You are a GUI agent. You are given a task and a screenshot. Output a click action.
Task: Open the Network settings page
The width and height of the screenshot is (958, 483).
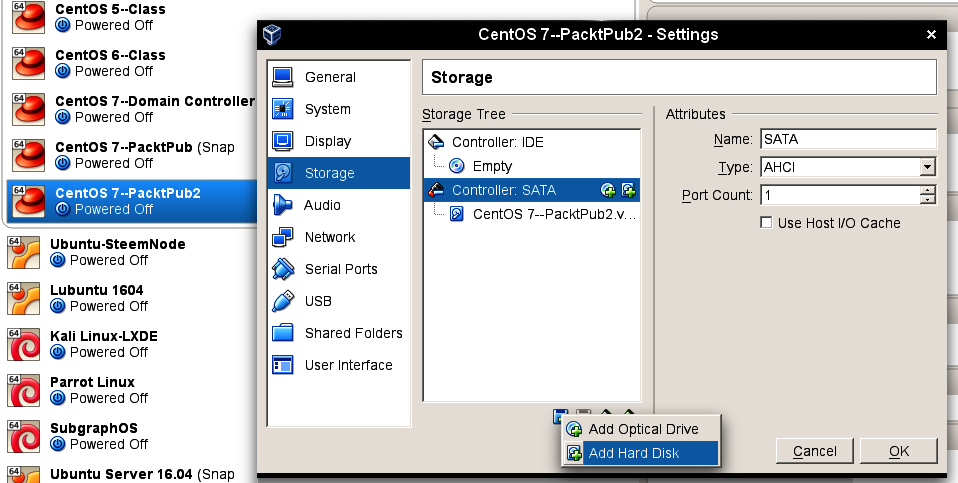pyautogui.click(x=329, y=237)
